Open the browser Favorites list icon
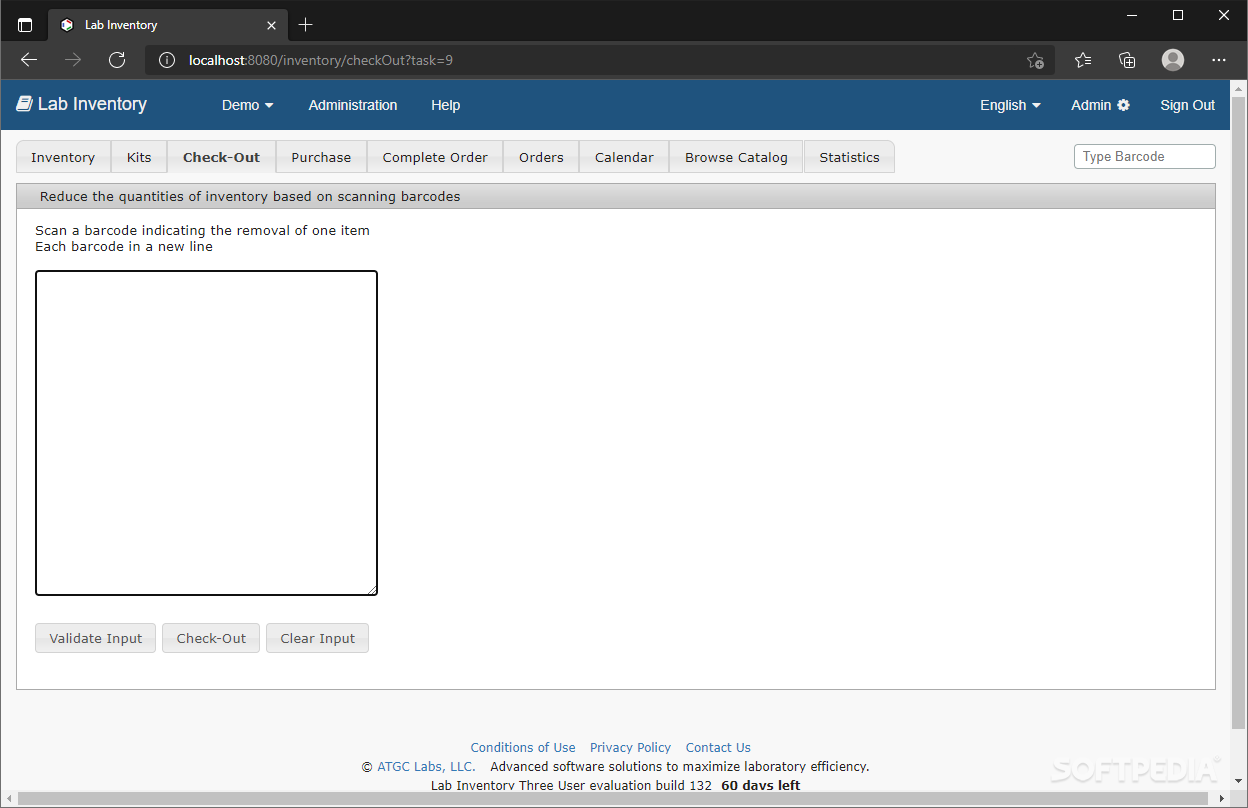 [1083, 60]
